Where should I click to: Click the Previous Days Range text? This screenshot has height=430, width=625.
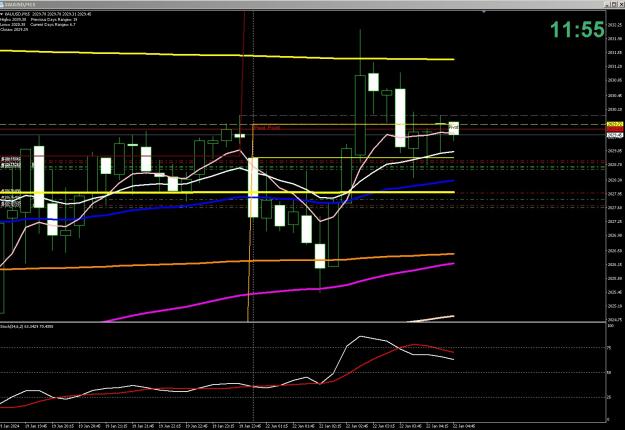coord(54,19)
